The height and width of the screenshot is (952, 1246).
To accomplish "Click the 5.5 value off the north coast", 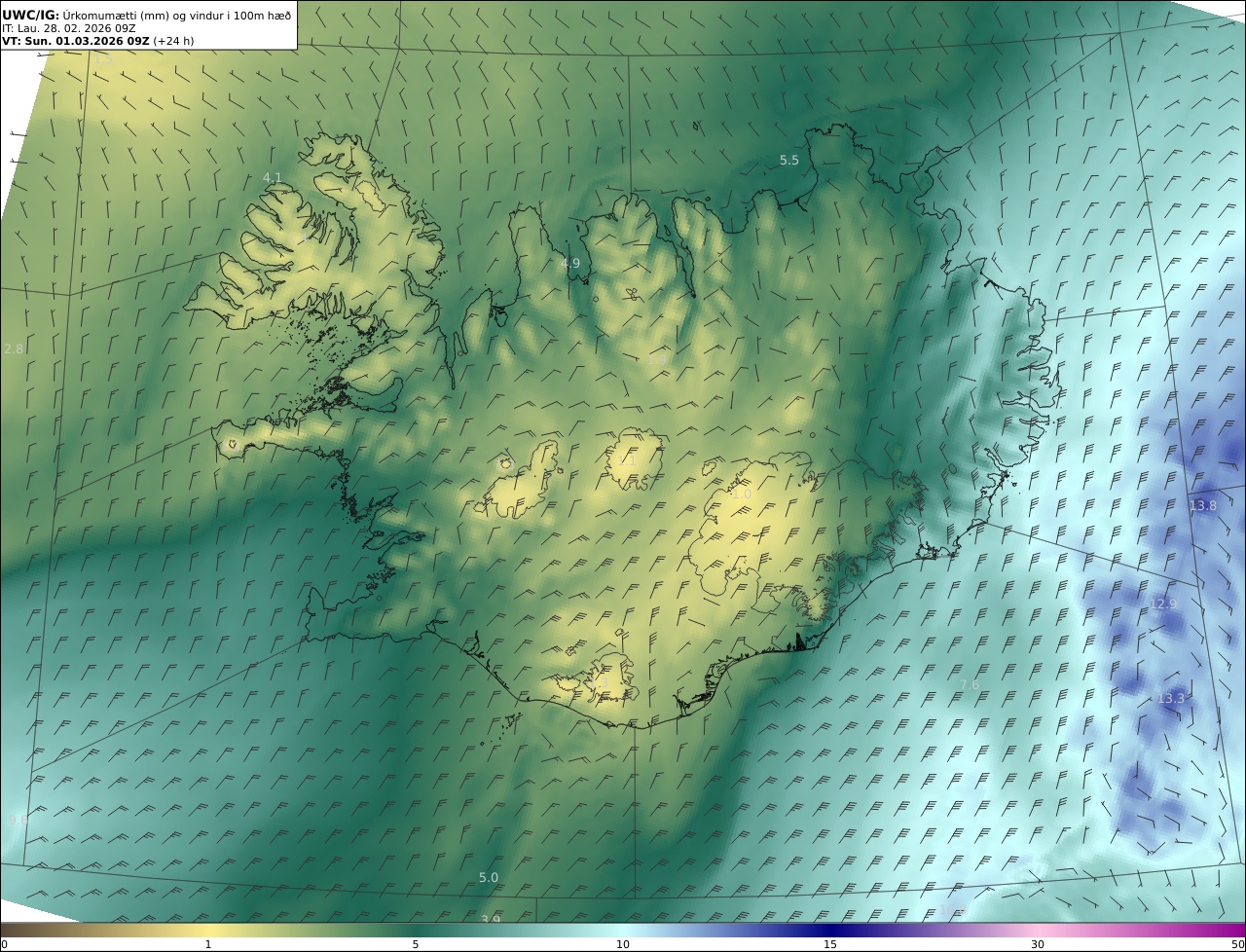I will [x=789, y=161].
